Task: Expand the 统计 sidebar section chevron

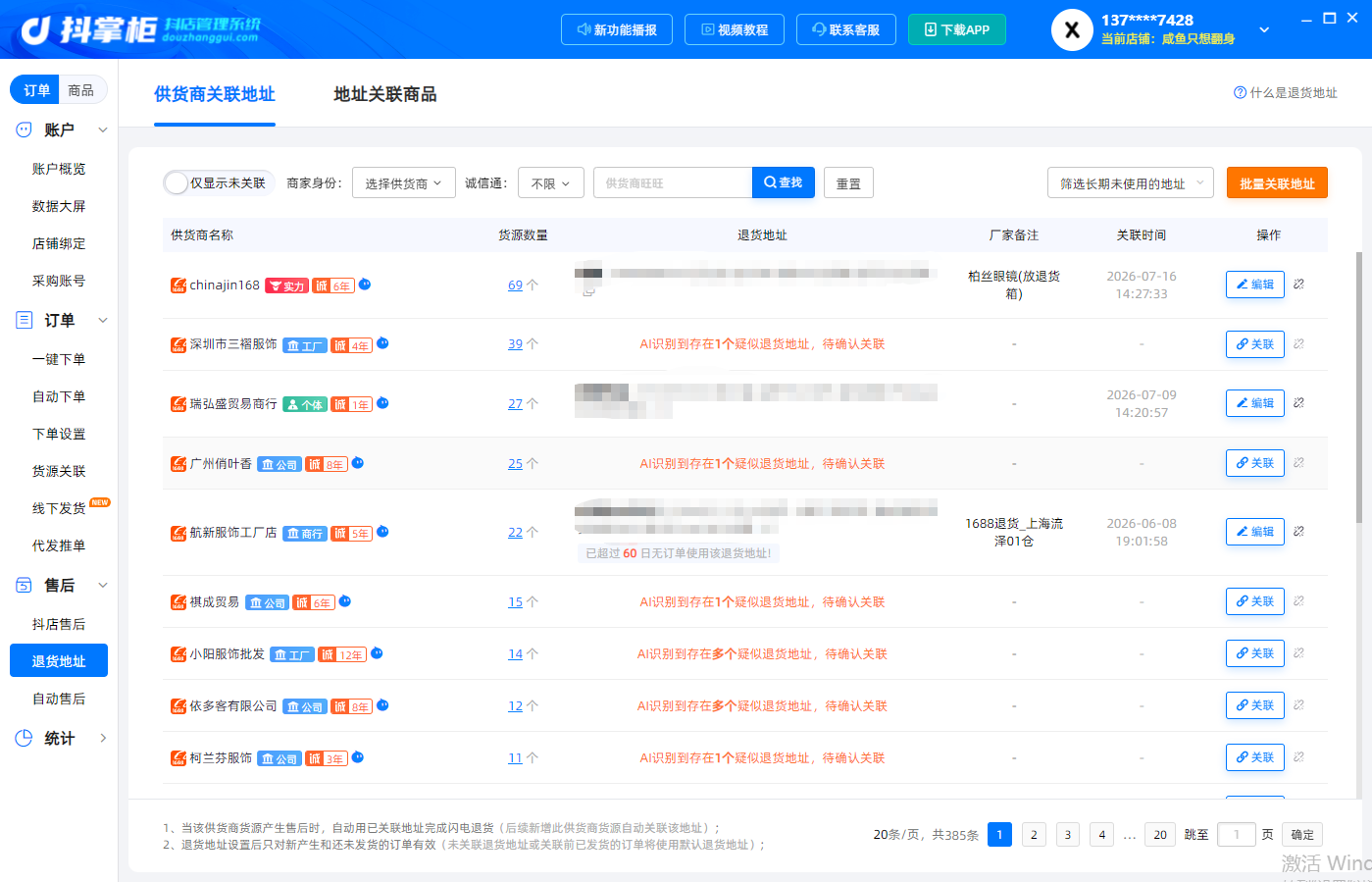Action: coord(103,738)
